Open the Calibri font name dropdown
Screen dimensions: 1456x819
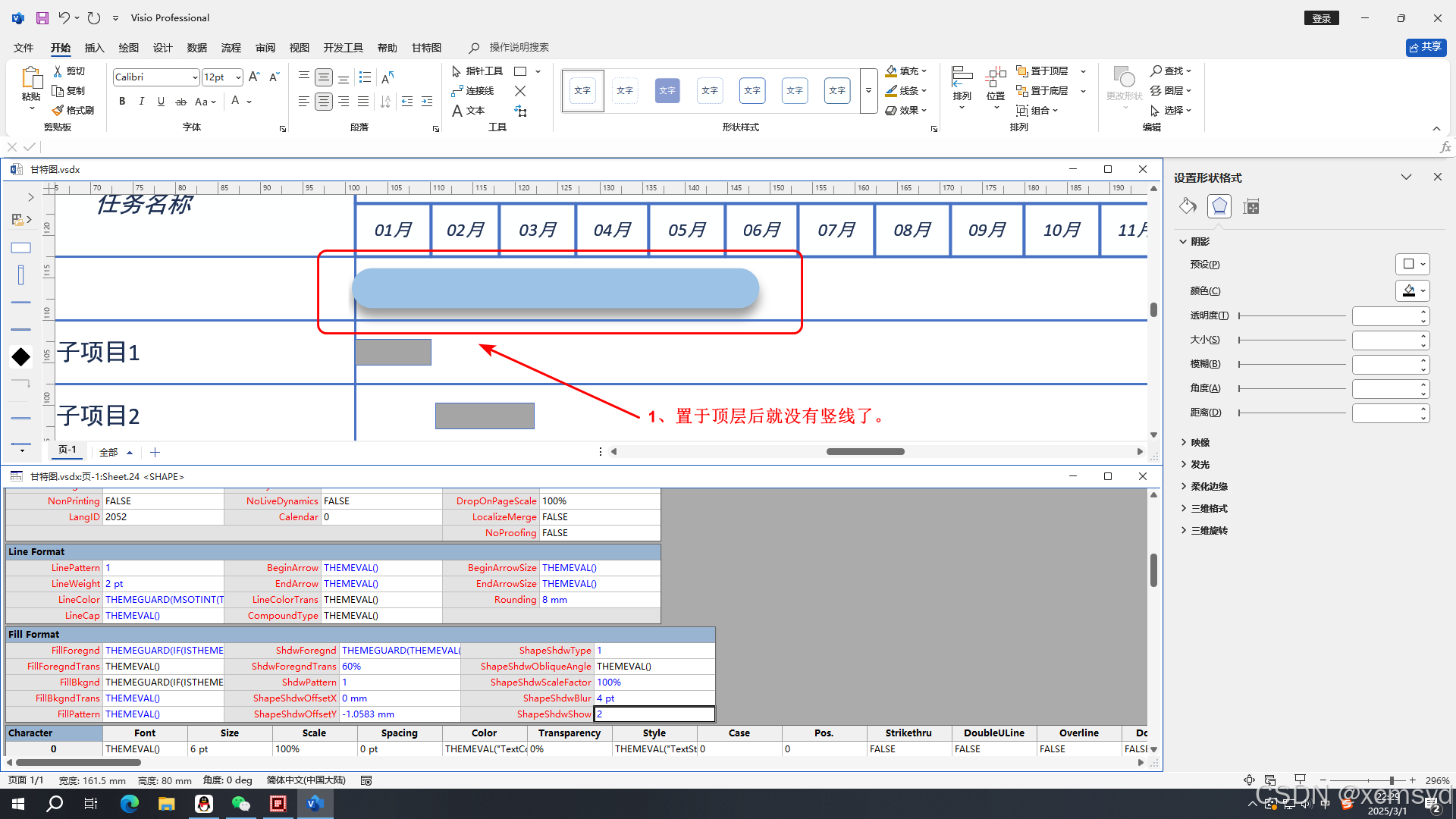(x=195, y=77)
